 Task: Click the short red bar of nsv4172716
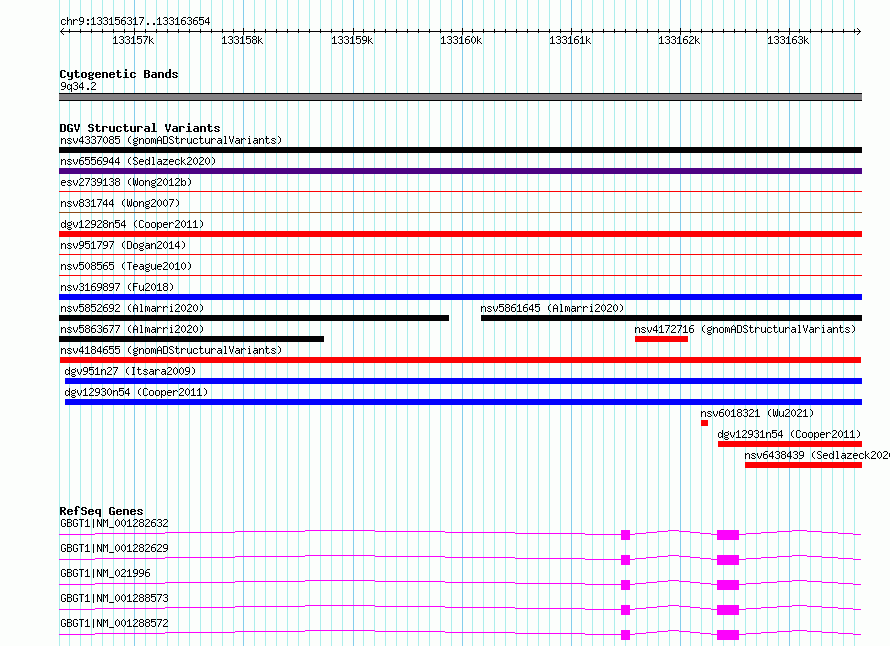point(661,339)
